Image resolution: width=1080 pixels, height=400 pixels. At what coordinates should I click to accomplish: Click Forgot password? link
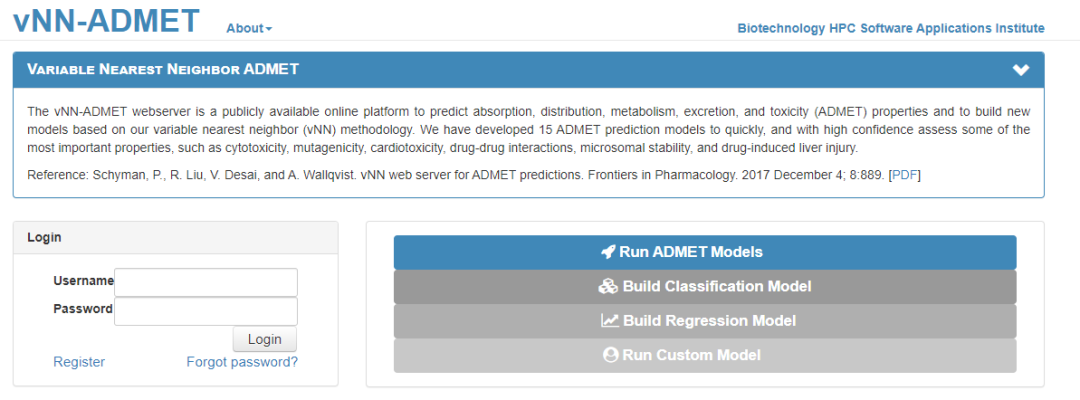click(x=242, y=362)
